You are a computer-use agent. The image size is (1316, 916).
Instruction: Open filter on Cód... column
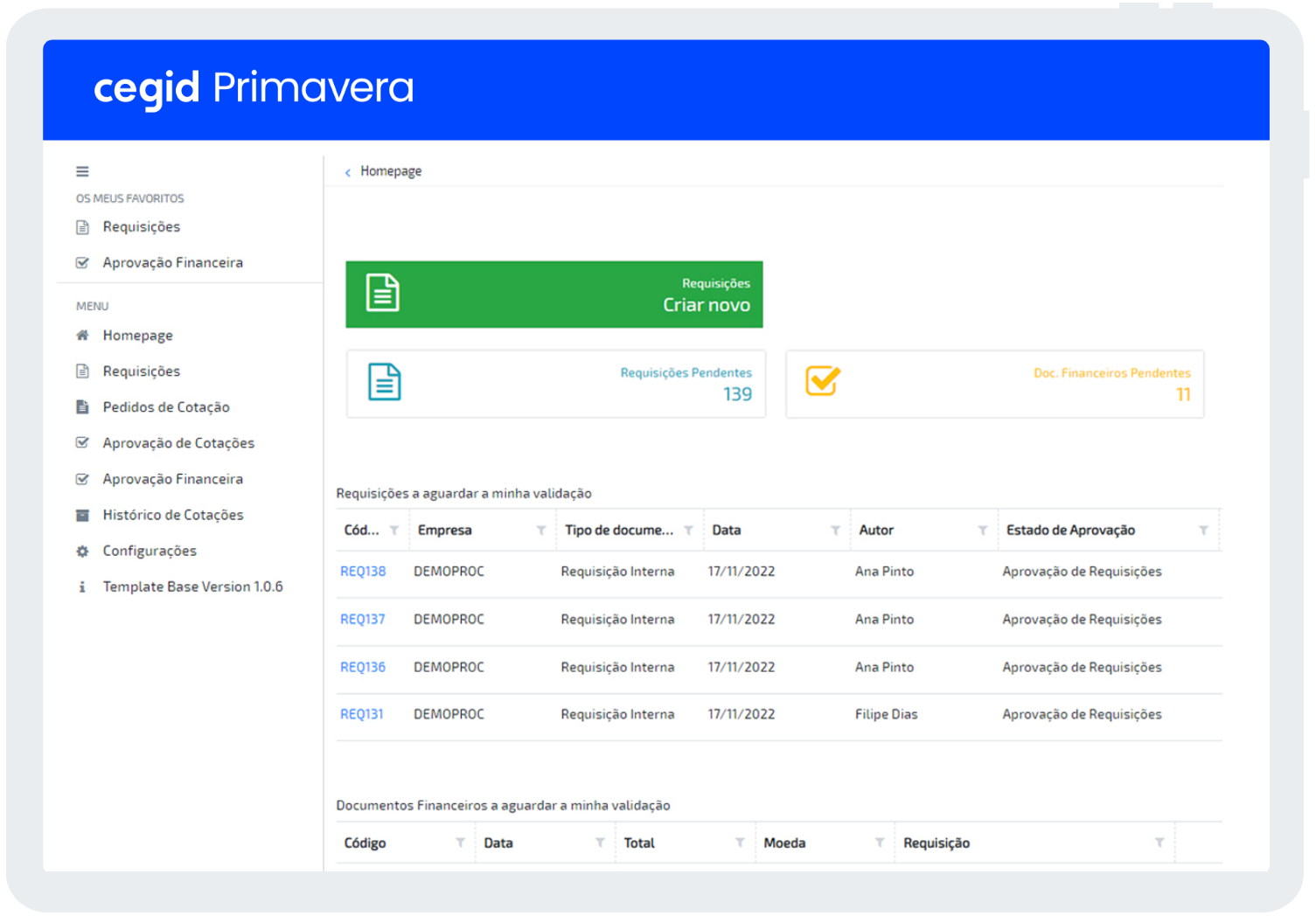coord(394,531)
